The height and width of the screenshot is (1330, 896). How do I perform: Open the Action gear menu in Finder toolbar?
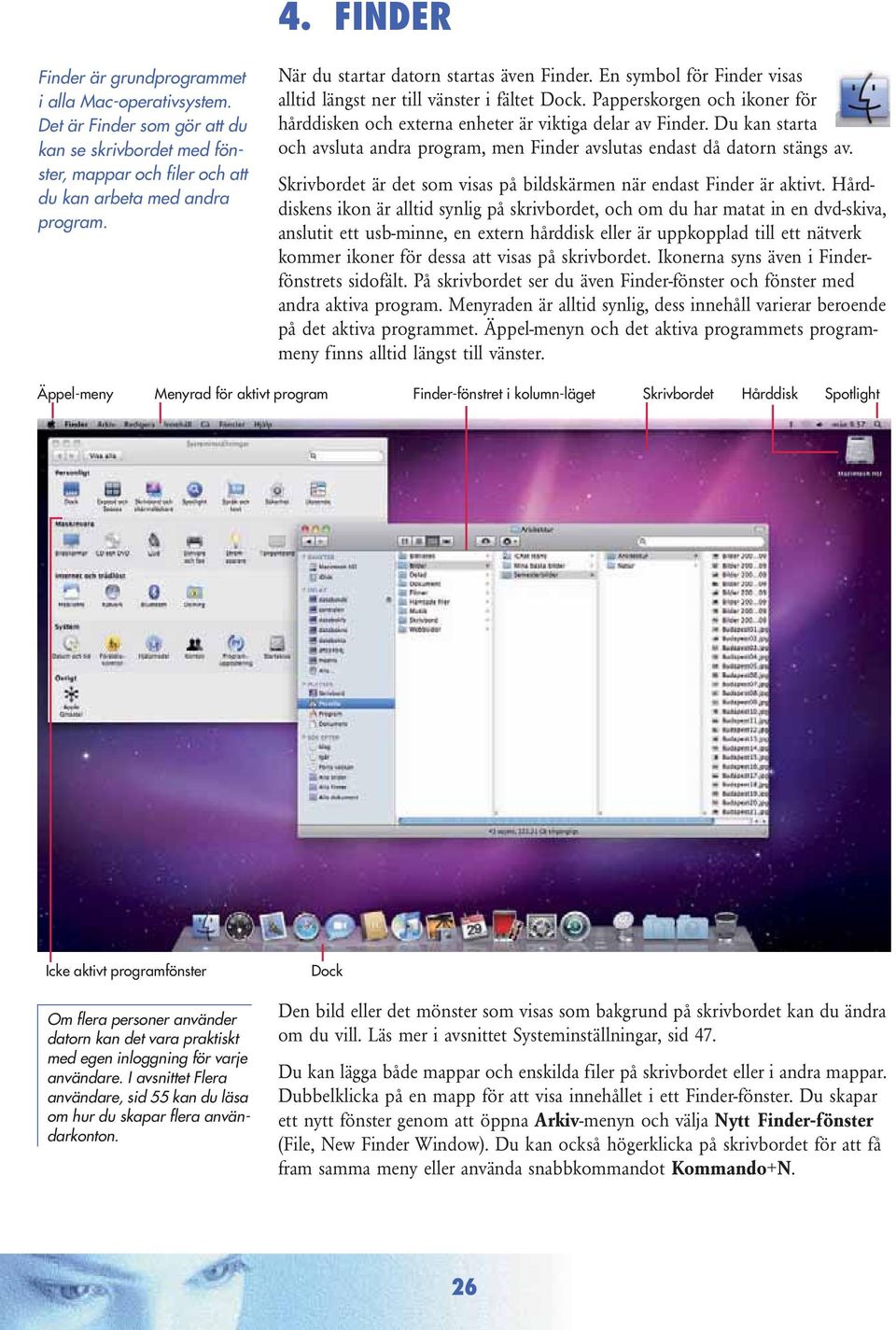(x=510, y=541)
